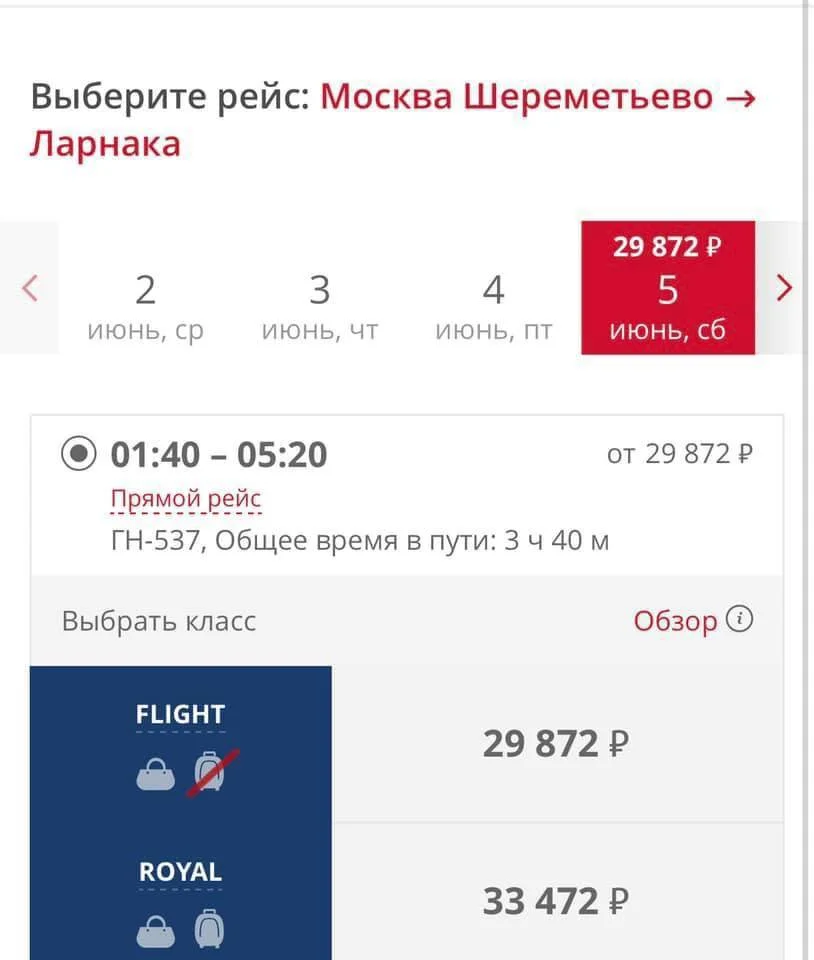Choose the ROYAL fare class
The image size is (814, 960).
(x=181, y=872)
